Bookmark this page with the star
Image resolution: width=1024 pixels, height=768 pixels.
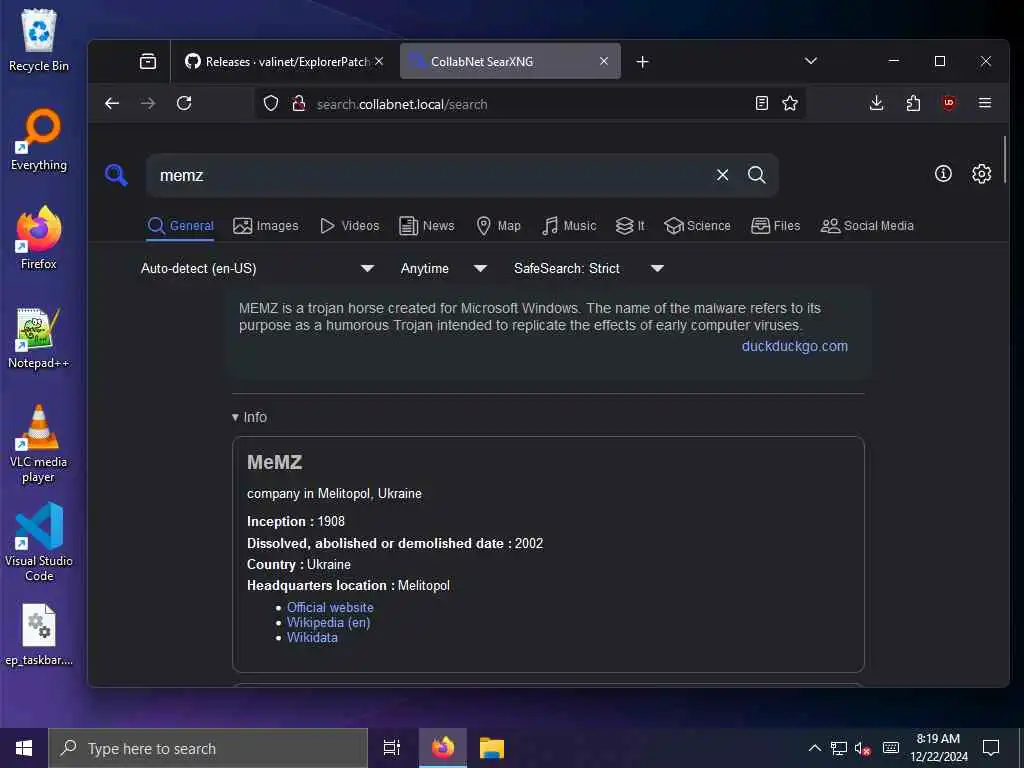790,103
